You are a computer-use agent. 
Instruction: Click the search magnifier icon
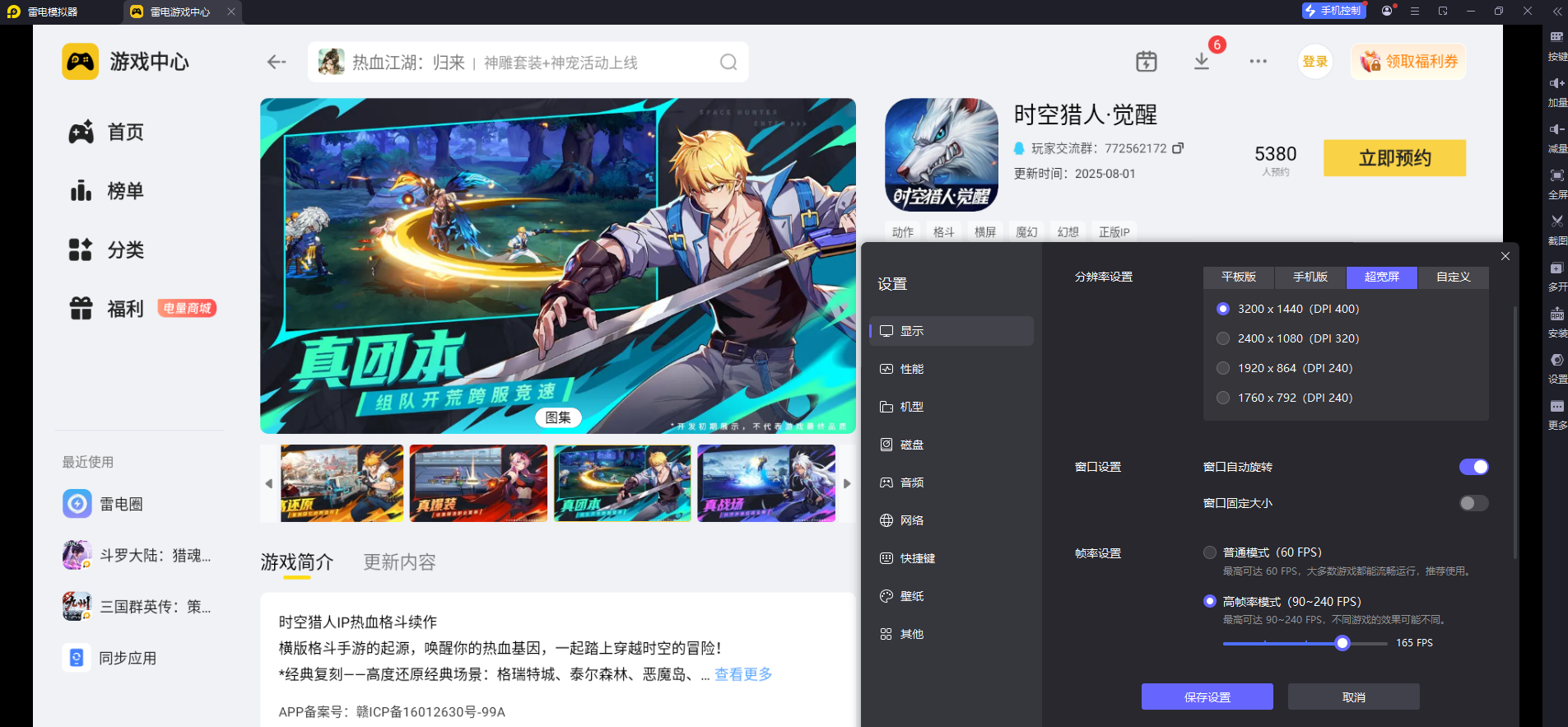point(728,63)
